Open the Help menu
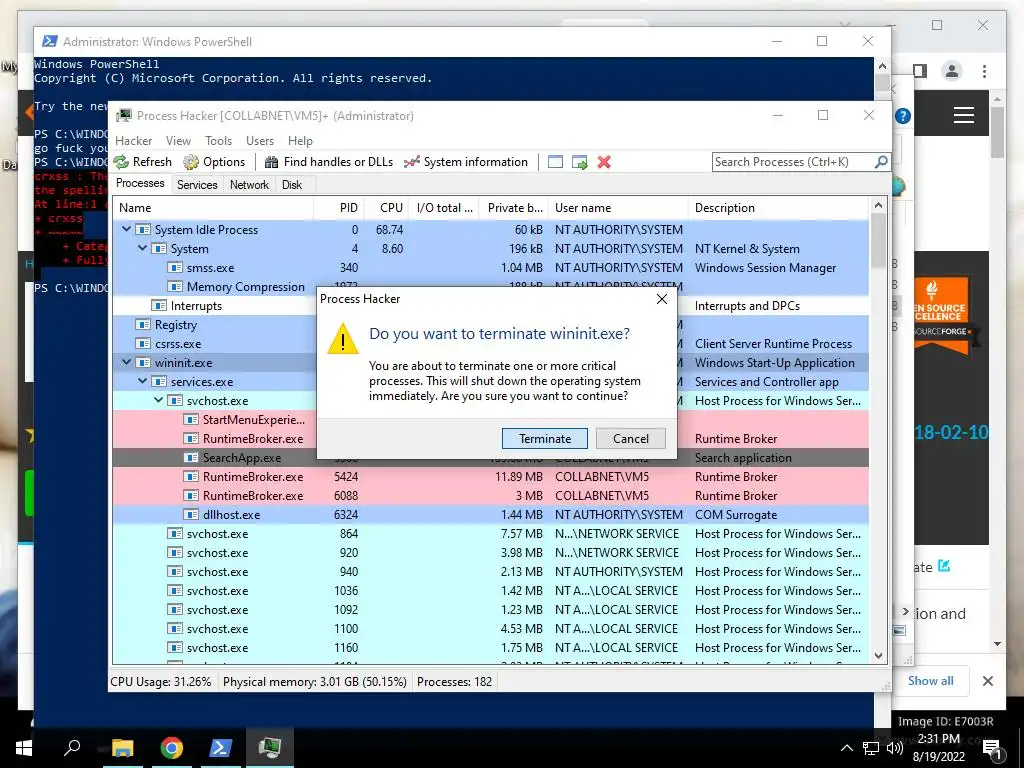The width and height of the screenshot is (1024, 768). 300,140
